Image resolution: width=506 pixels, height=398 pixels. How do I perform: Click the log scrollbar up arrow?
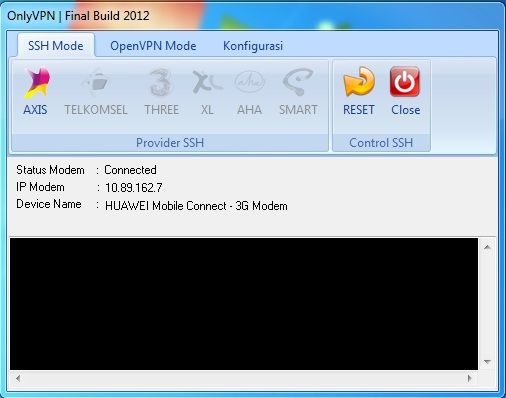click(487, 247)
